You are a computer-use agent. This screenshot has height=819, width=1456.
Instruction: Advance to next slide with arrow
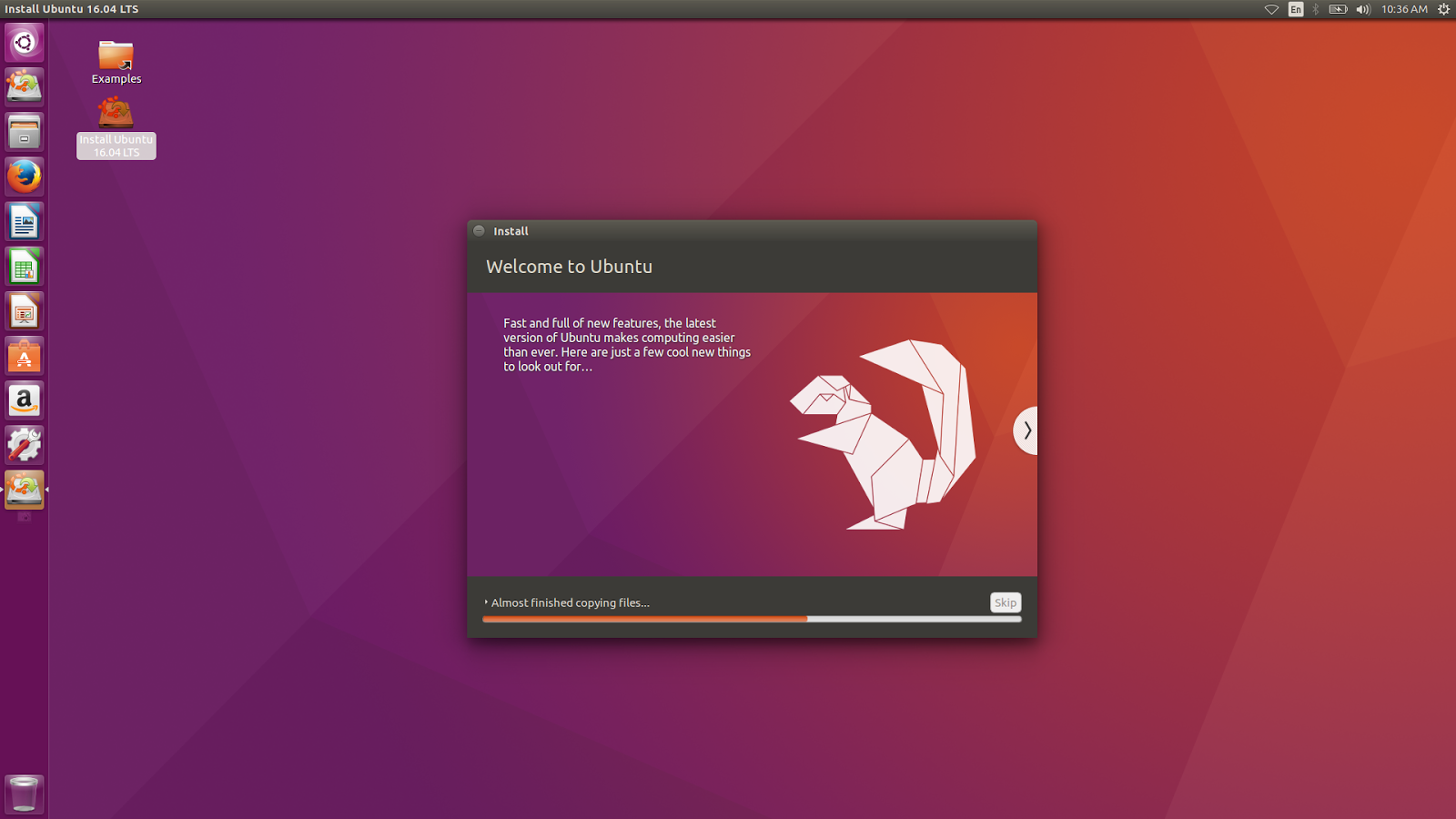tap(1026, 430)
